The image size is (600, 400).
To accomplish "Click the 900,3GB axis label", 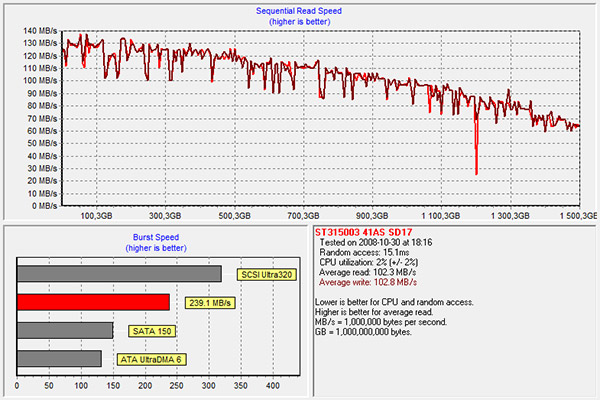I will 372,216.
